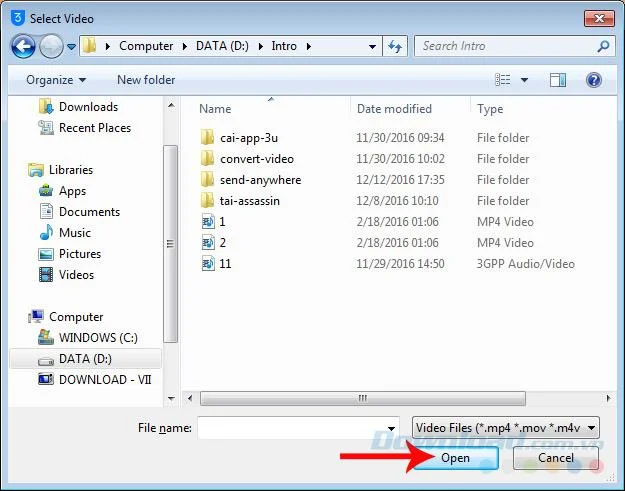The height and width of the screenshot is (491, 625).
Task: Select video file icon named 11
Action: 208,263
